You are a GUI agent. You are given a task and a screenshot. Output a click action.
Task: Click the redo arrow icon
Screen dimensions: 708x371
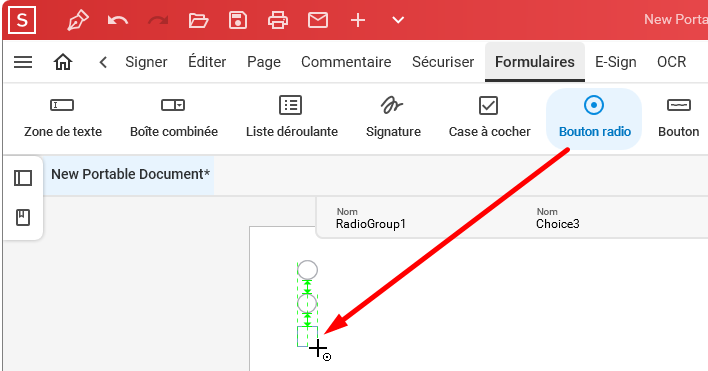click(158, 20)
